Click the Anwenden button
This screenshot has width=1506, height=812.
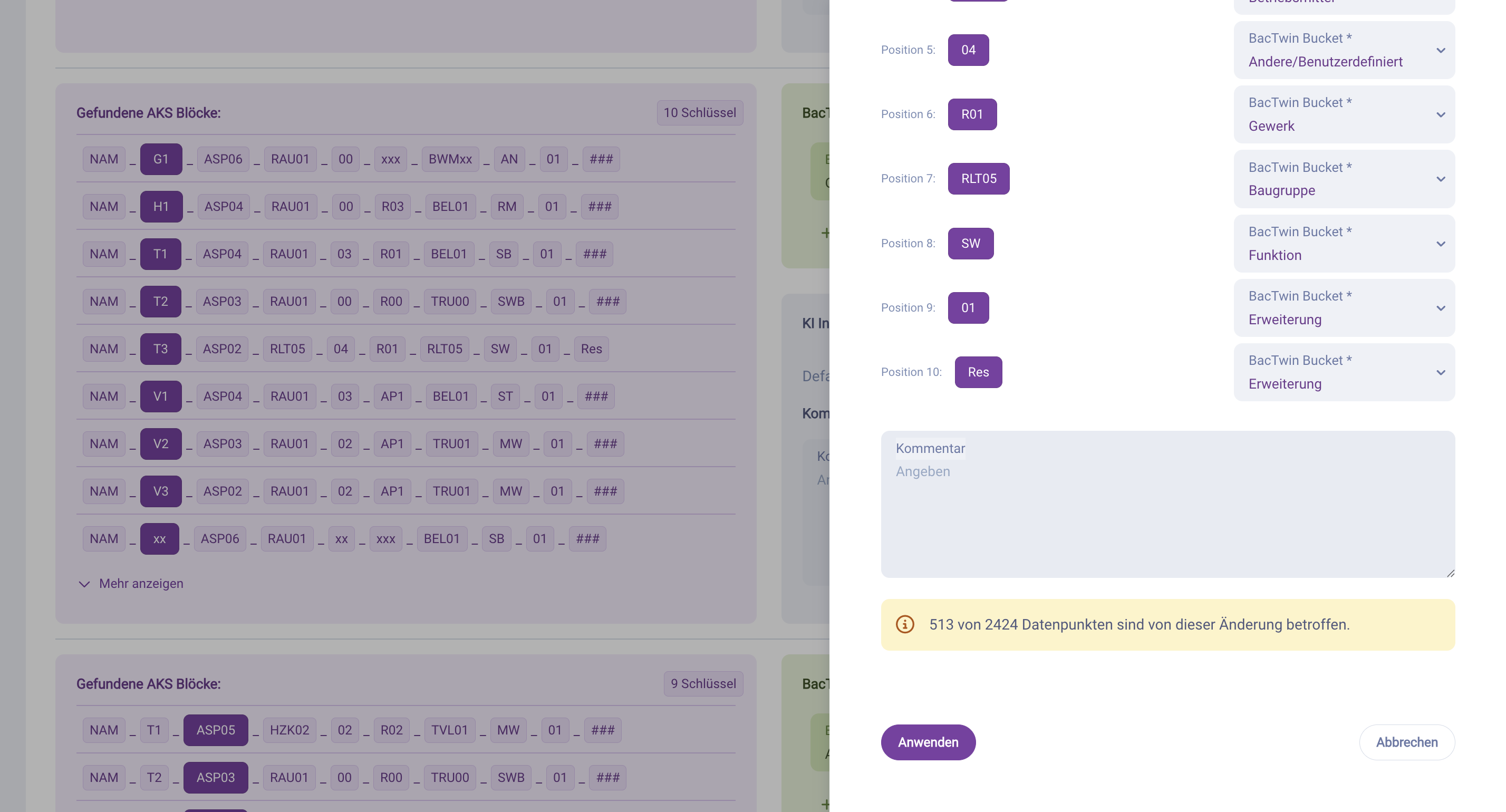point(928,742)
